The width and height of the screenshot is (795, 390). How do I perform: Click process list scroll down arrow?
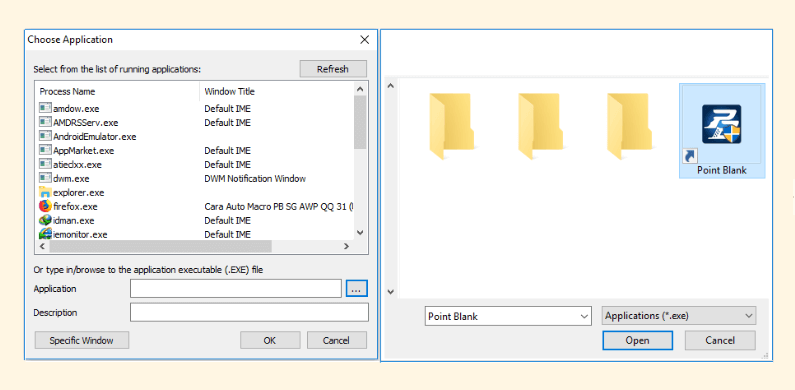360,232
